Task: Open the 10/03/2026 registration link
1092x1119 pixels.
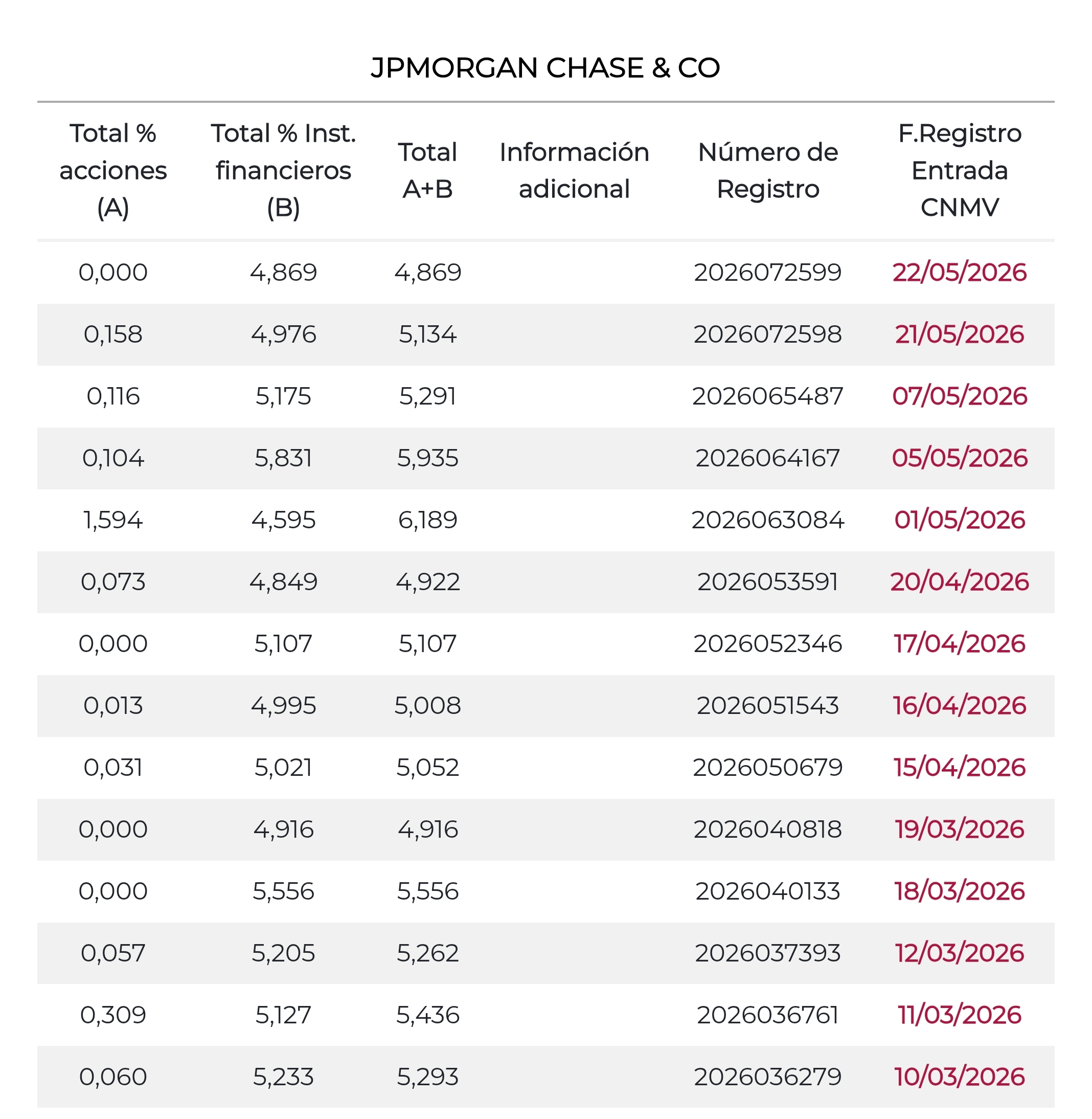Action: coord(960,1078)
